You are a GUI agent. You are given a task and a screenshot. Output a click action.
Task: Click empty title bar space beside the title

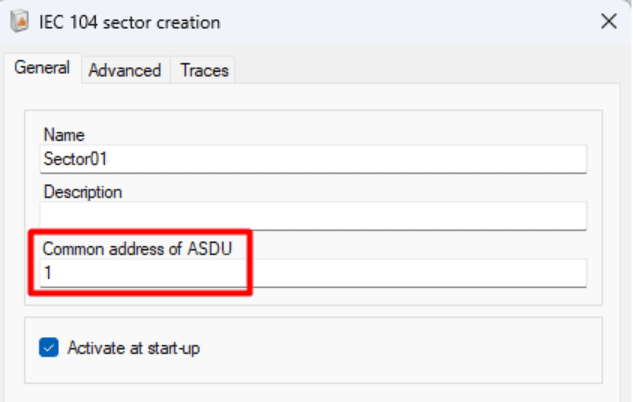pyautogui.click(x=400, y=22)
